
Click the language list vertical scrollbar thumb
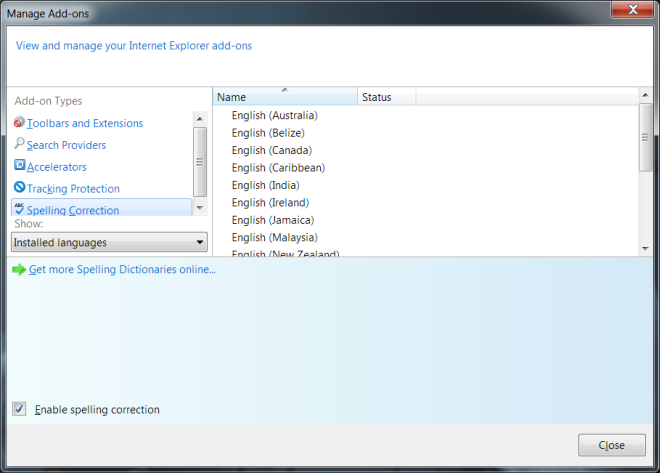tap(645, 137)
